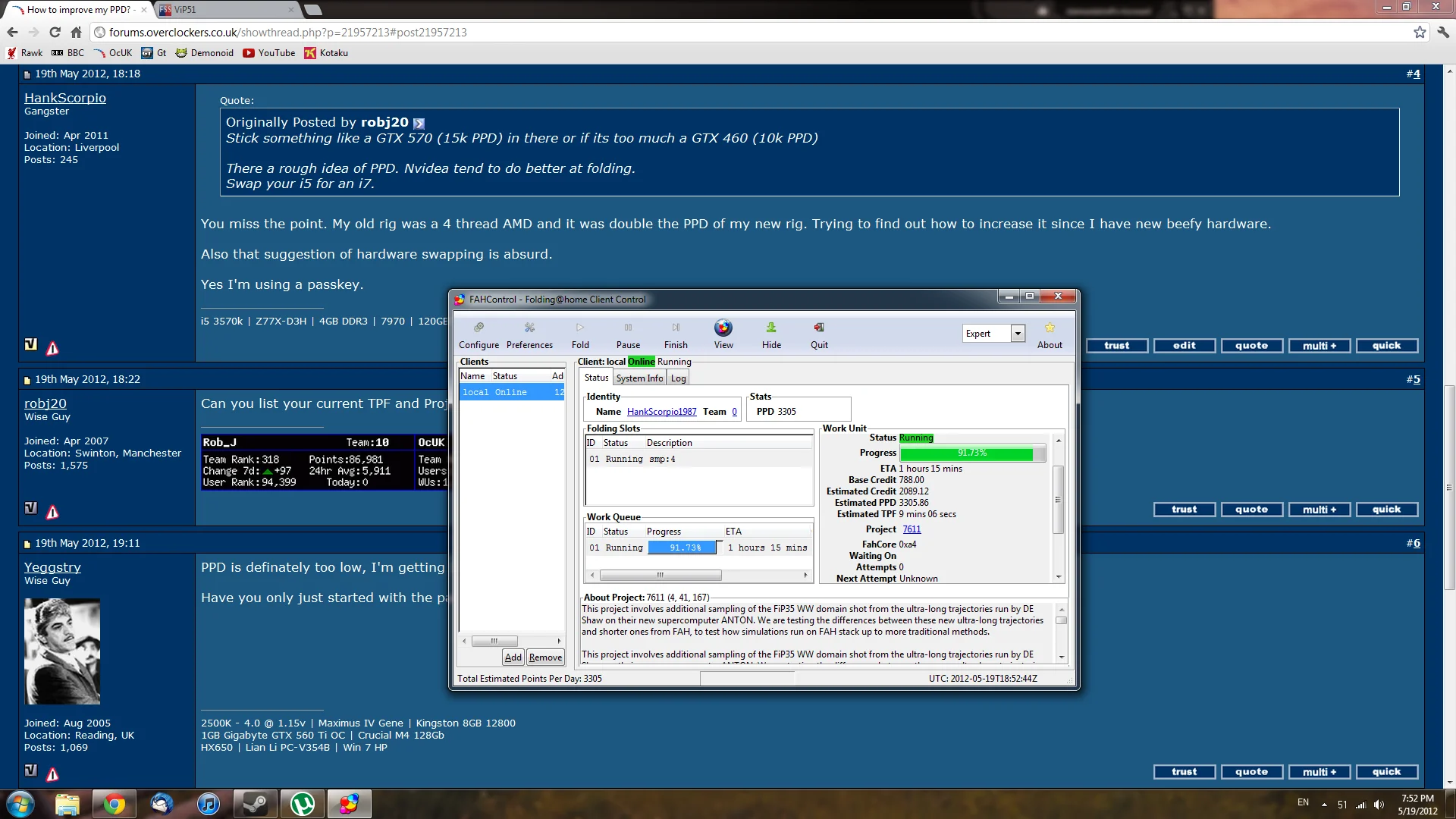The height and width of the screenshot is (819, 1456).
Task: Select the Status tab
Action: coord(596,378)
